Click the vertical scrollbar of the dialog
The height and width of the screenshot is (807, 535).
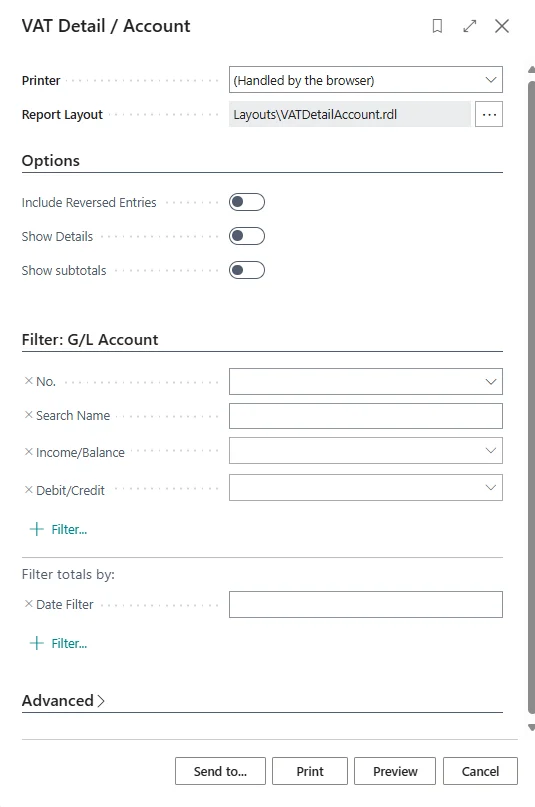(x=531, y=396)
